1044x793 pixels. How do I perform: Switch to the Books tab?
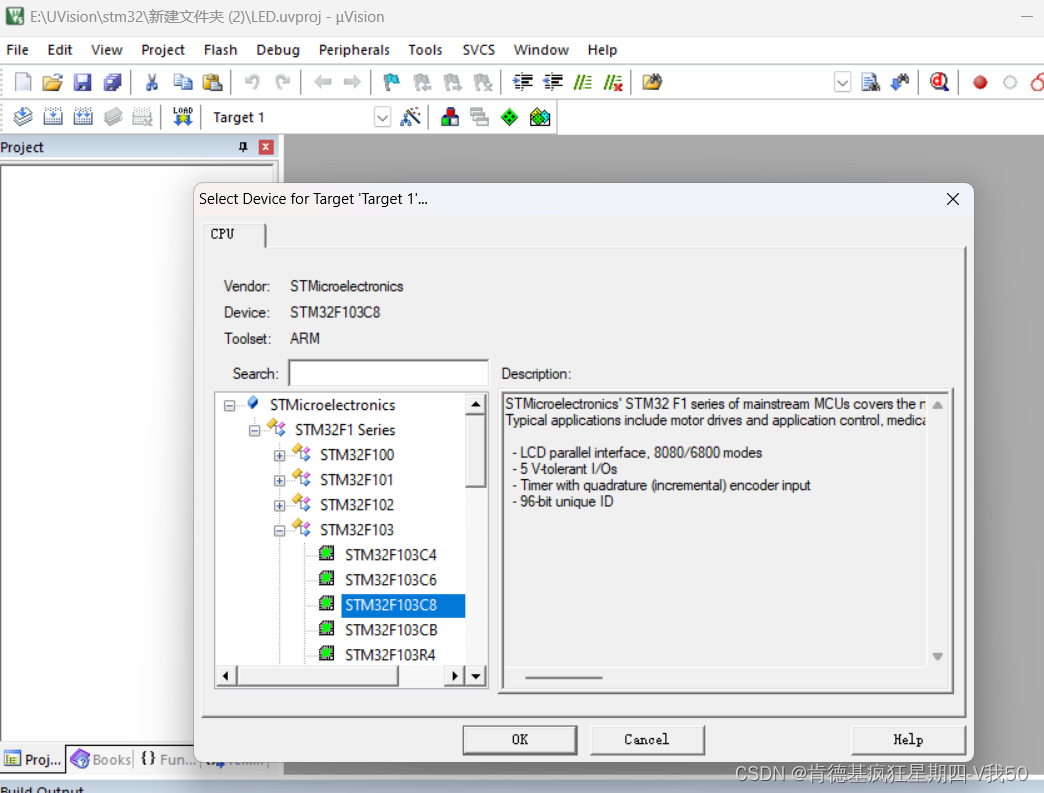tap(101, 759)
